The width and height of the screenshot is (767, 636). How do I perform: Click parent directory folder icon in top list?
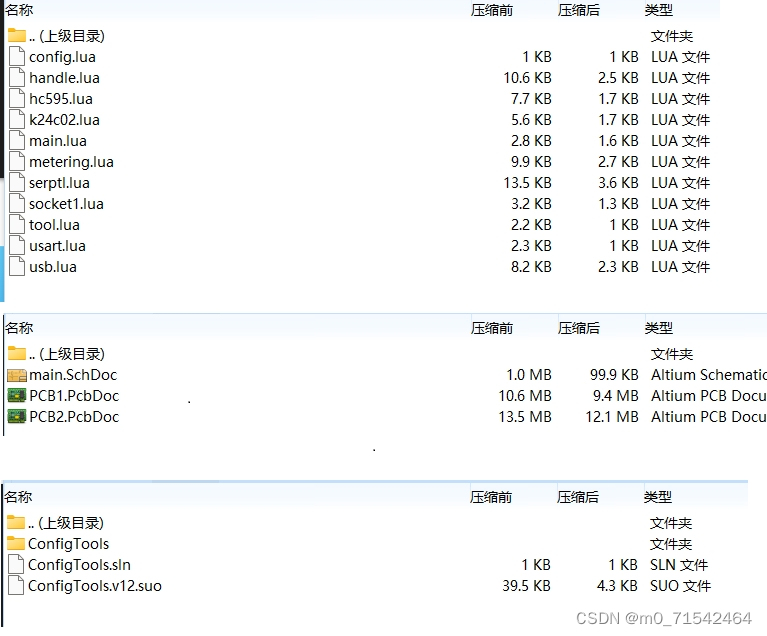[x=17, y=35]
